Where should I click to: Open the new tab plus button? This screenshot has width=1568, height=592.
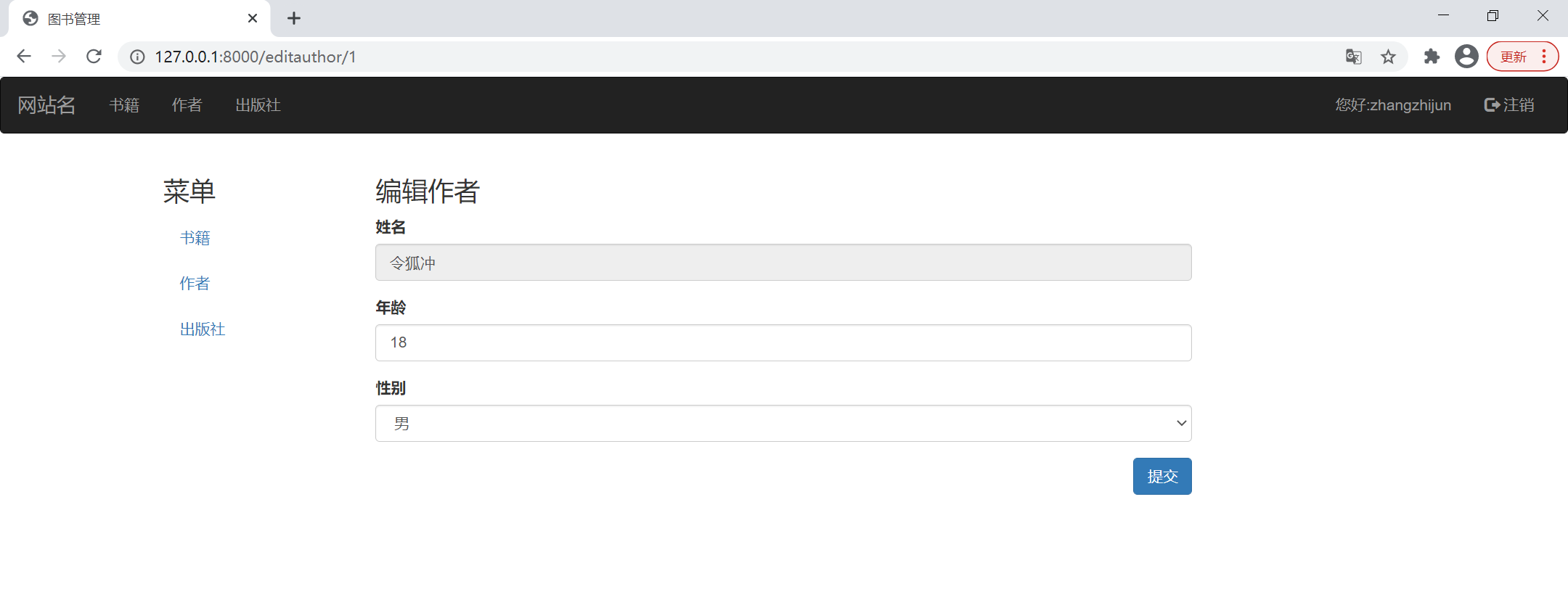294,19
